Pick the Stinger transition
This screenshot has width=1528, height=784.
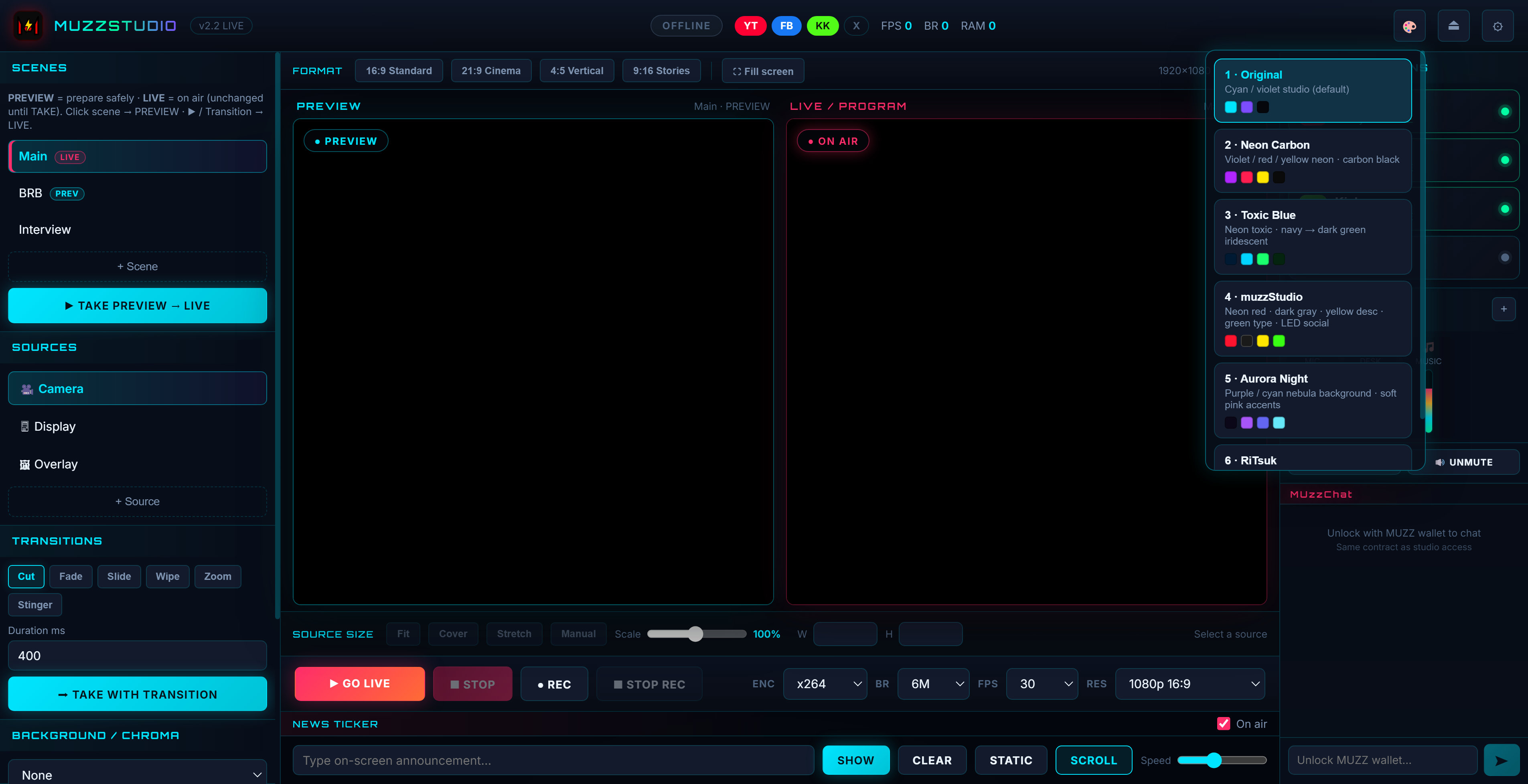point(35,605)
